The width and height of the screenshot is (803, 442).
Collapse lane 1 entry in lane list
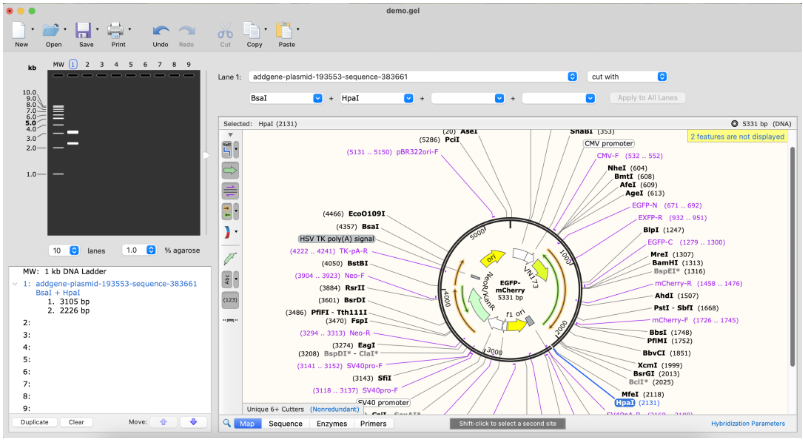[x=15, y=283]
